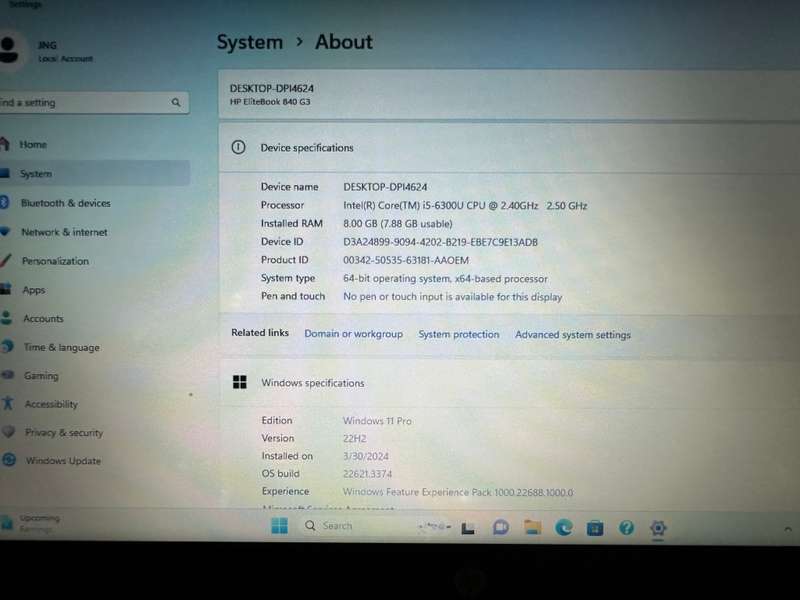The height and width of the screenshot is (600, 800).
Task: Launch Microsoft Edge from the taskbar
Action: 564,528
